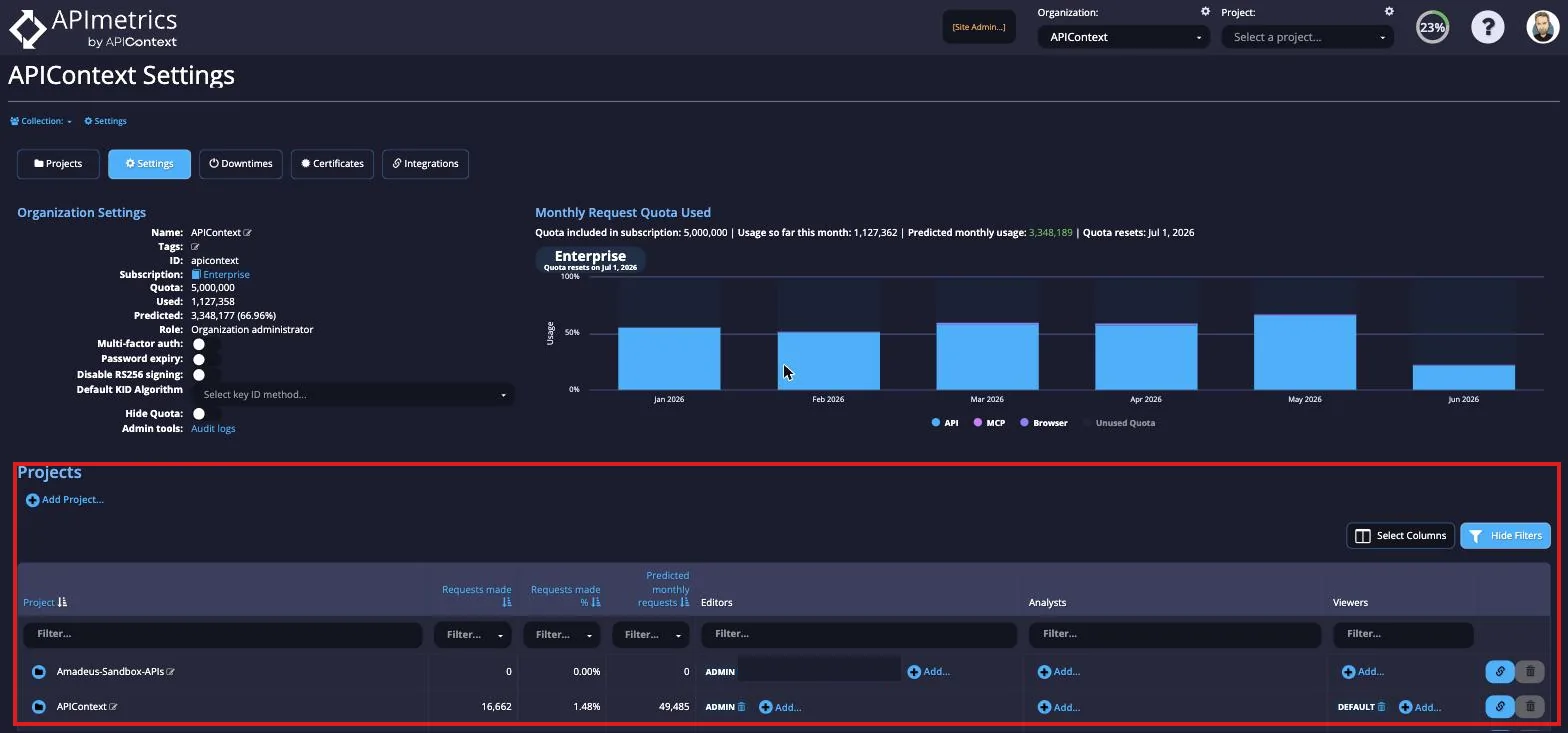Open the Audit logs link

coord(213,429)
